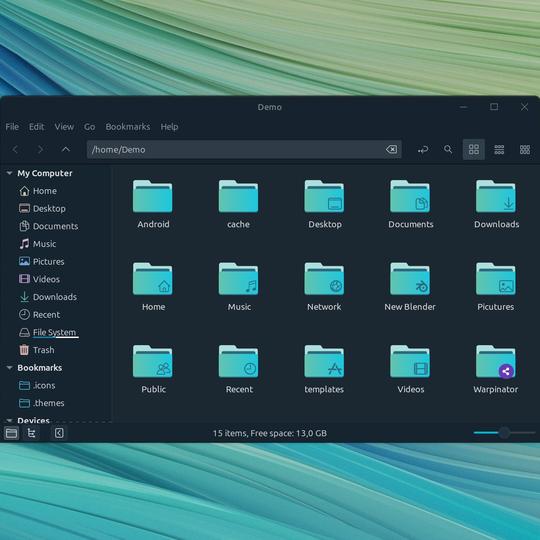Go to Home in the sidebar
The image size is (540, 540).
(38, 191)
